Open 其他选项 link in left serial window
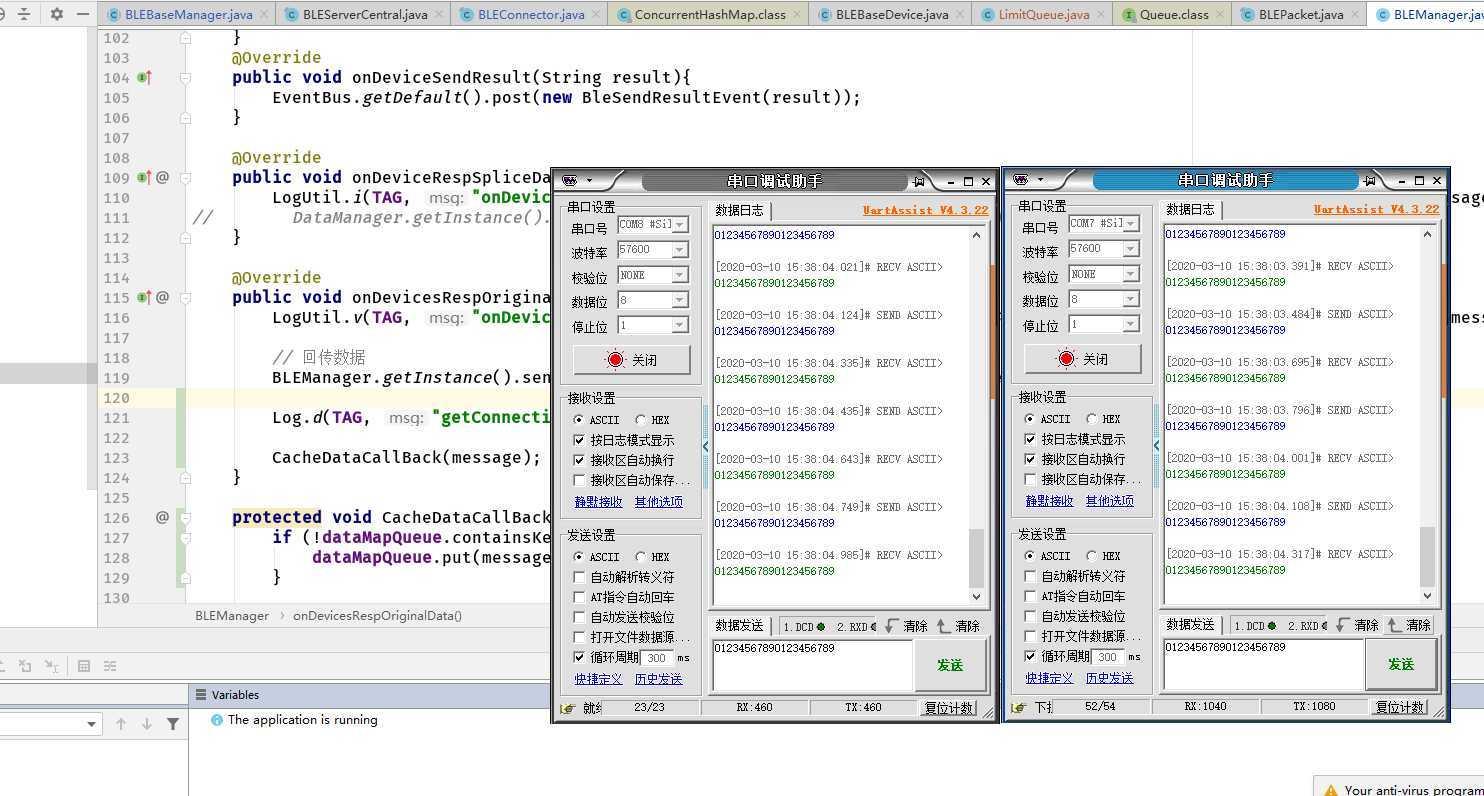1484x796 pixels. 658,502
